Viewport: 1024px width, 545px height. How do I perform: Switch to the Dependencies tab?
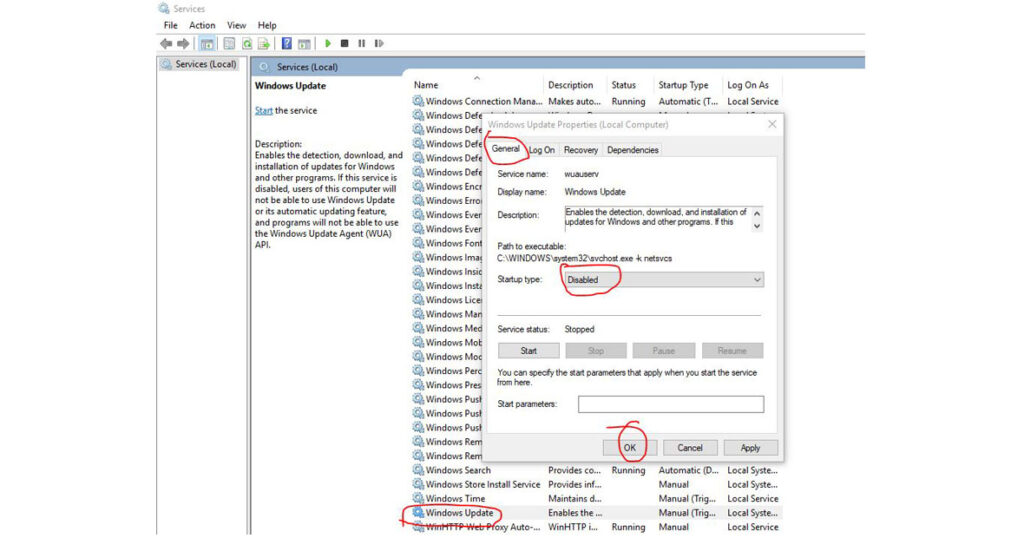click(632, 150)
